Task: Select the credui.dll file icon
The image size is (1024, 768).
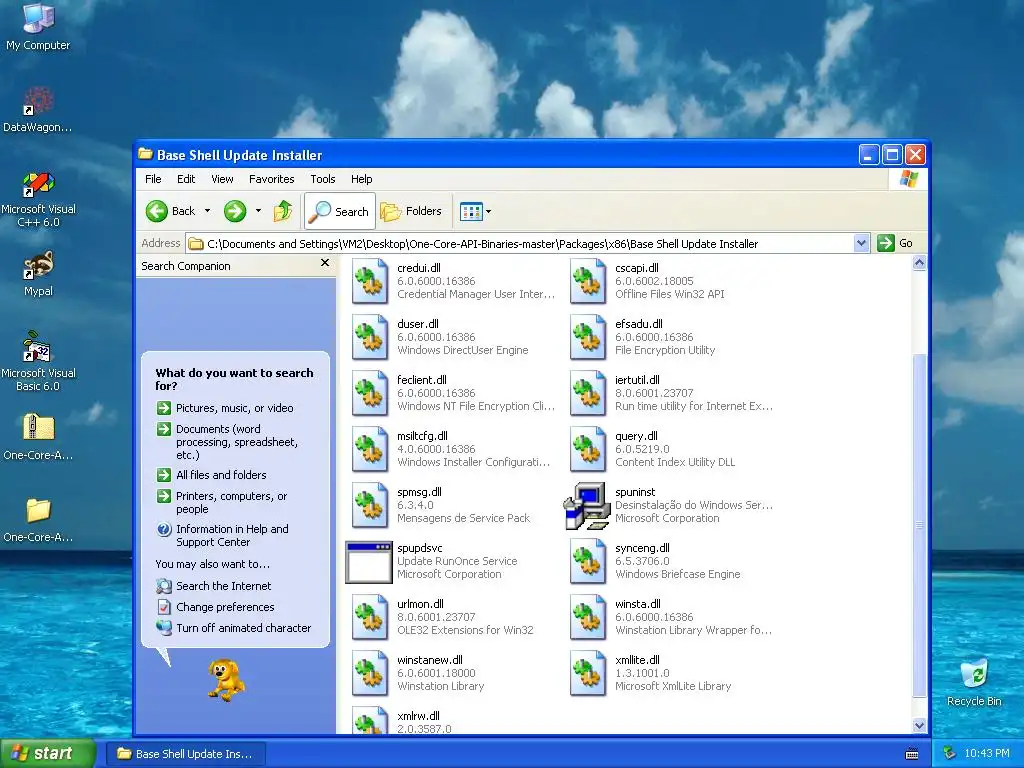Action: tap(370, 281)
